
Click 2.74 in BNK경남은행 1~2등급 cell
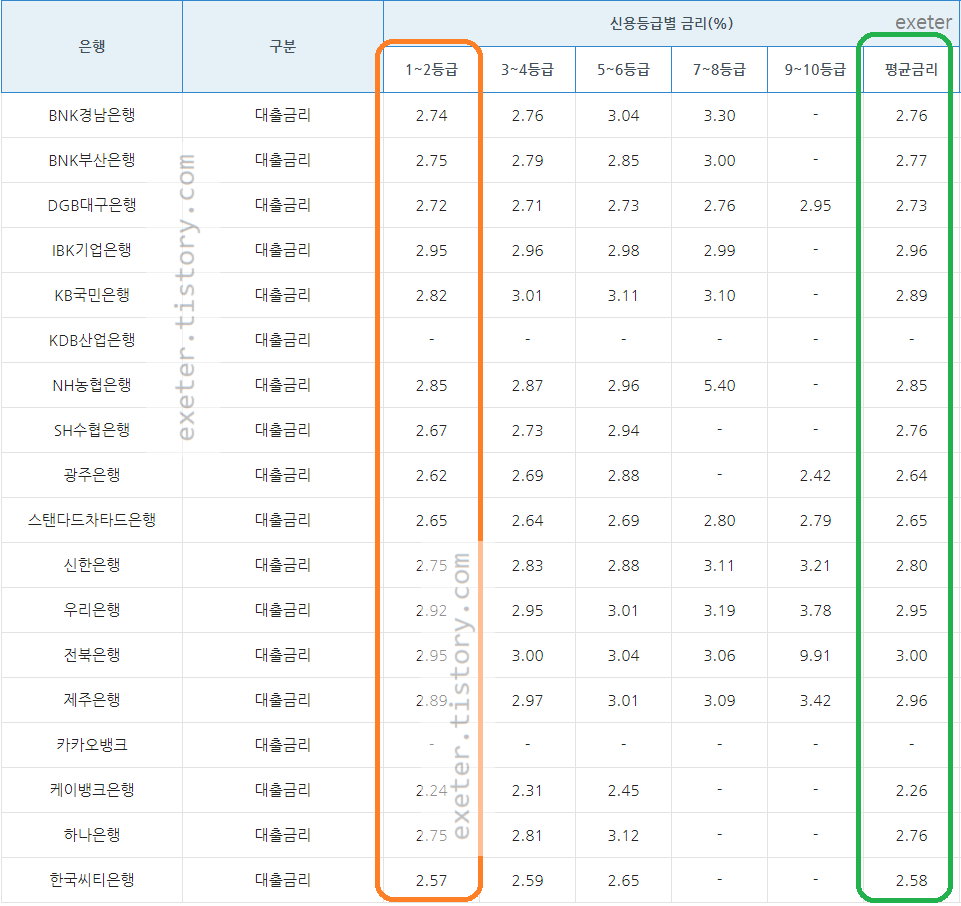(431, 116)
